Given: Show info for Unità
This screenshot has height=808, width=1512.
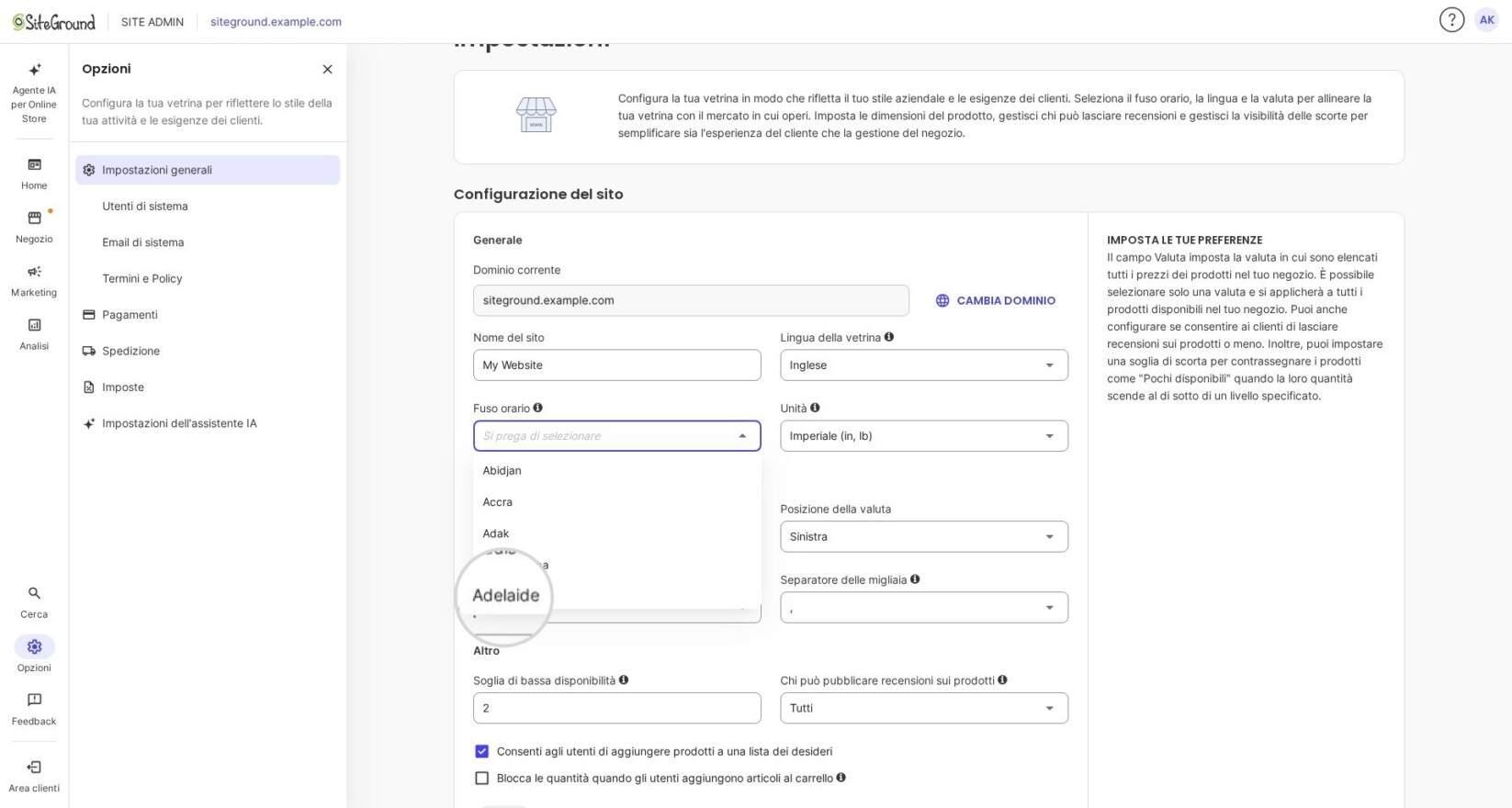Looking at the screenshot, I should [815, 408].
